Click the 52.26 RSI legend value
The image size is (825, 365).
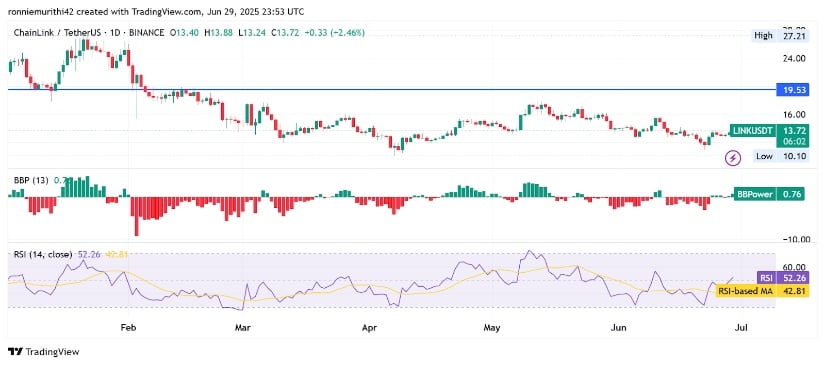tap(88, 254)
